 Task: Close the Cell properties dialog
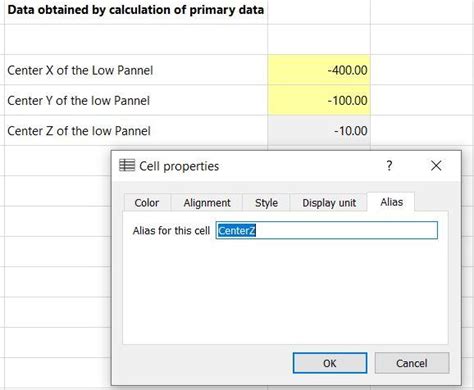(436, 165)
